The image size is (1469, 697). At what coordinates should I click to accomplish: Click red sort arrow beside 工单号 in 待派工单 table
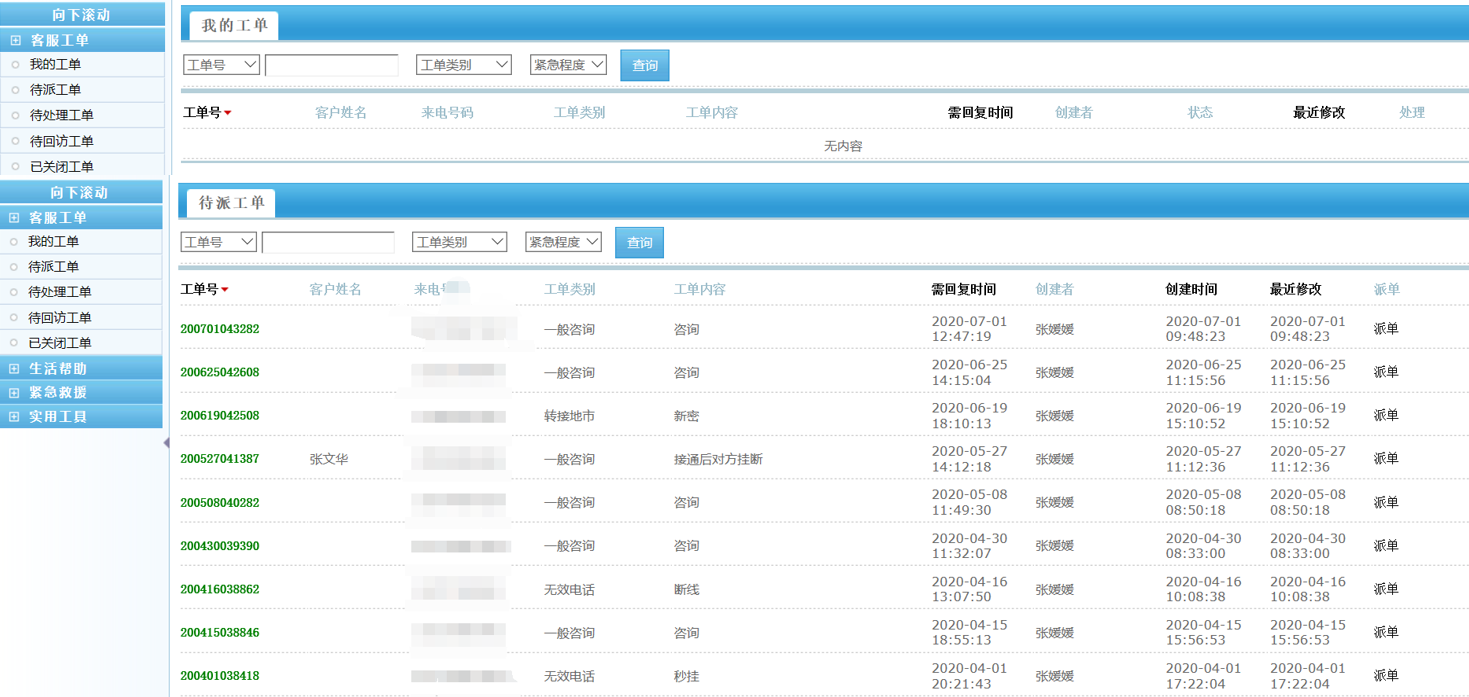[x=225, y=290]
